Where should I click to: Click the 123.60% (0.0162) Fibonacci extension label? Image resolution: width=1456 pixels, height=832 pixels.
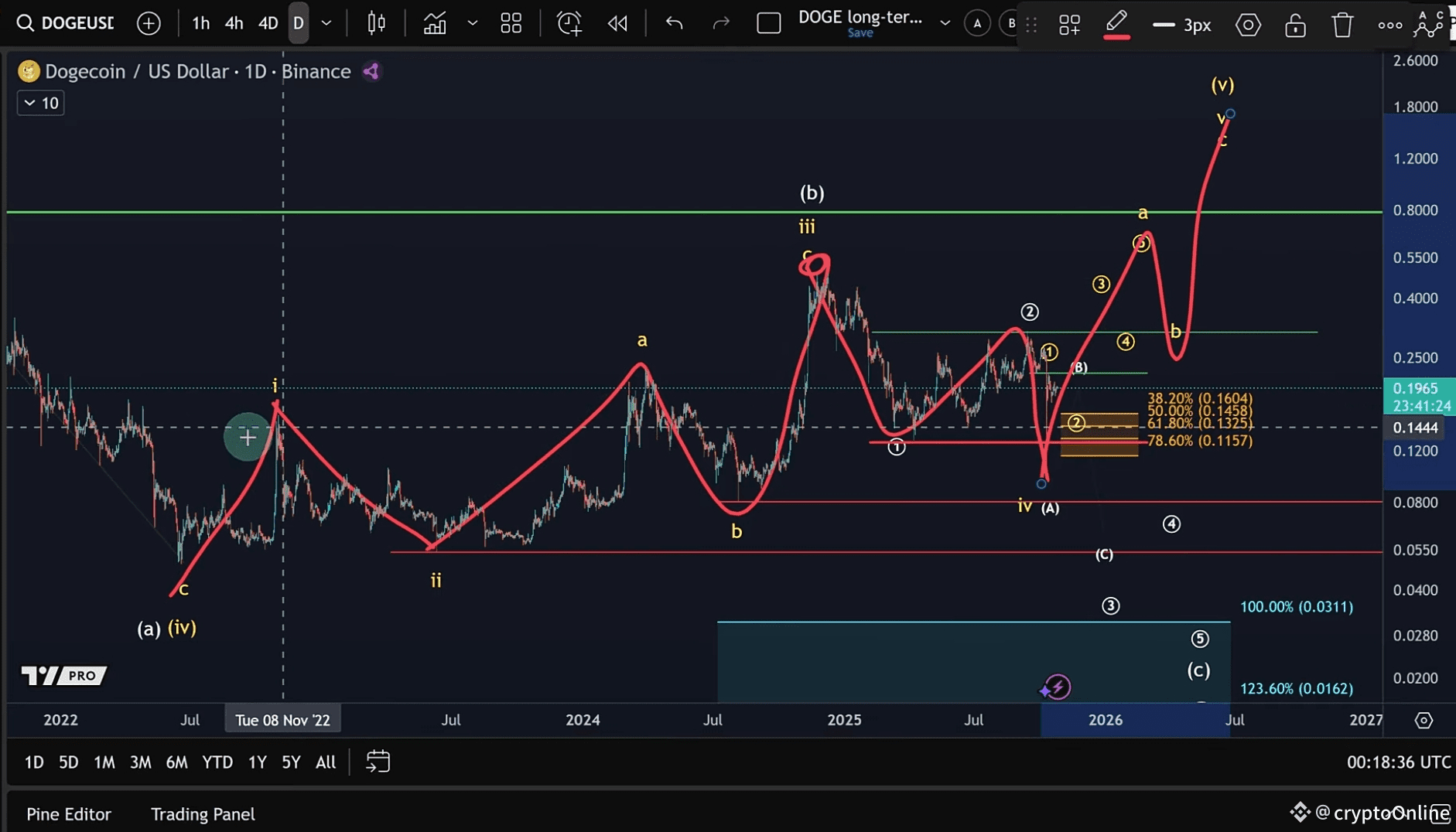point(1297,688)
